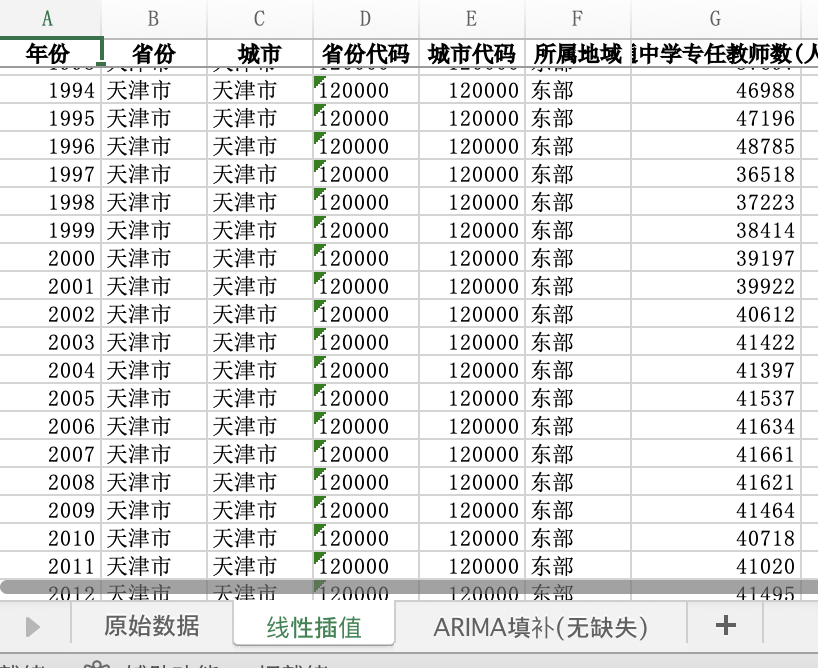Switch to the 原始数据 sheet tab
Screen dimensions: 818x668
[x=151, y=626]
